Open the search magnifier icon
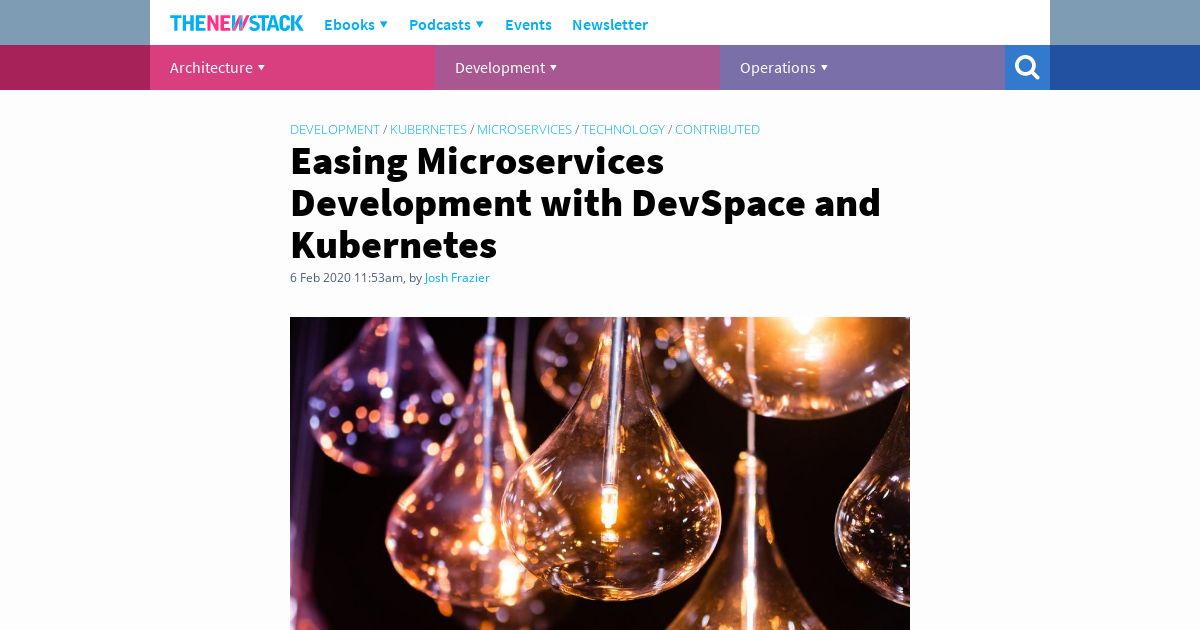This screenshot has width=1200, height=630. (x=1027, y=67)
